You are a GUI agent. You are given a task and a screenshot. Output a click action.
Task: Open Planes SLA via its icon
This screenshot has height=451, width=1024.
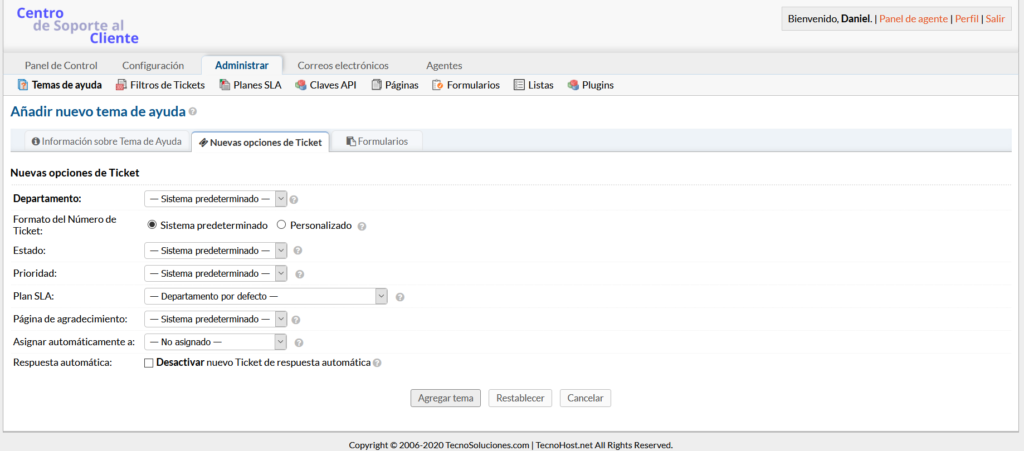[225, 85]
